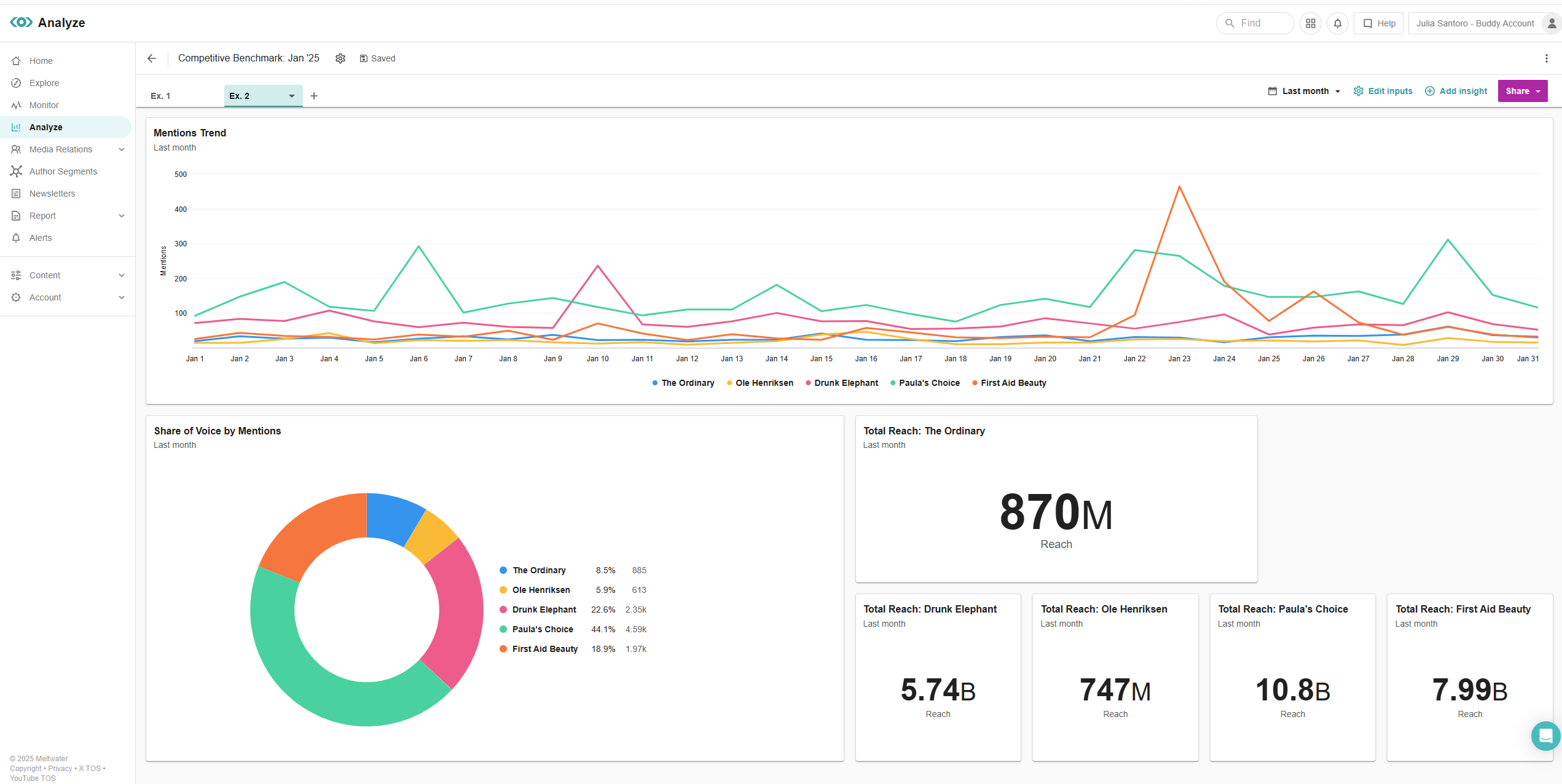The width and height of the screenshot is (1562, 784).
Task: Open the Explore compass icon
Action: pyautogui.click(x=16, y=83)
